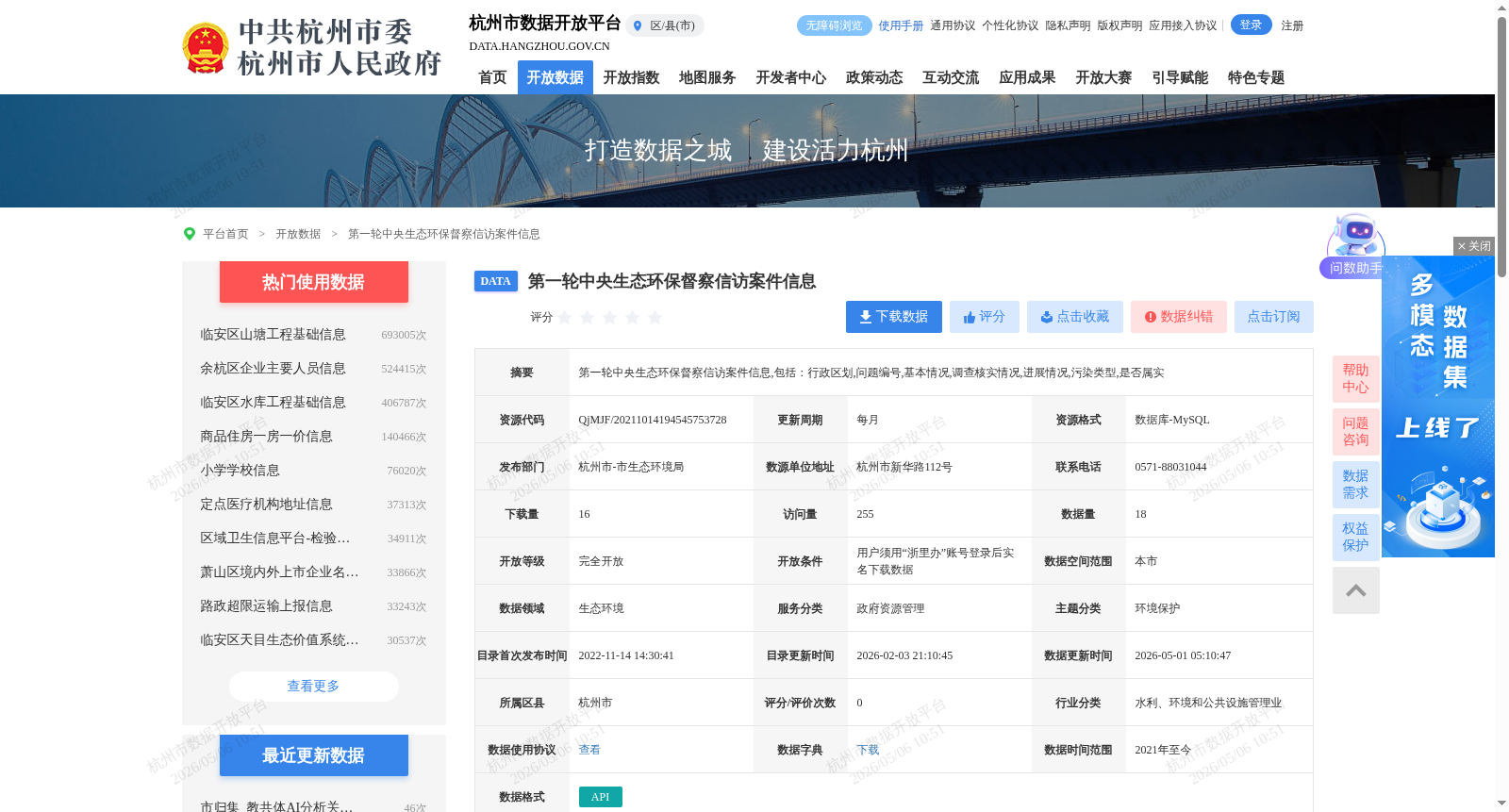The width and height of the screenshot is (1509, 812).
Task: Open the 开放数据 navigation tab
Action: click(x=556, y=77)
